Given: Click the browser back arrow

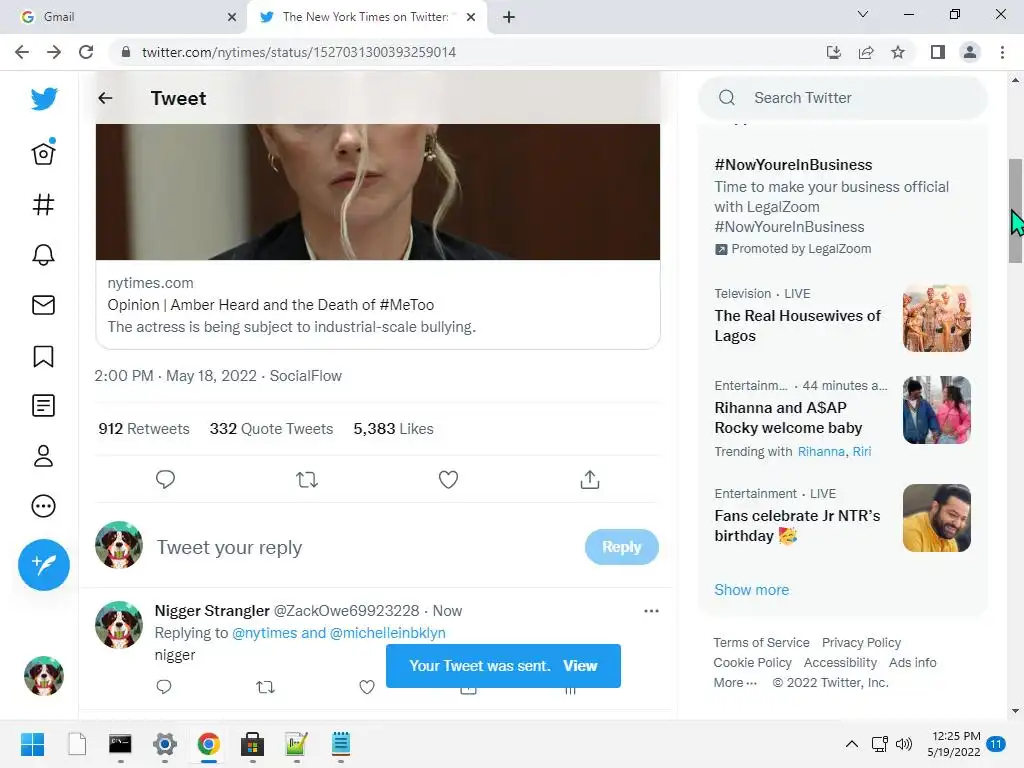Looking at the screenshot, I should point(22,52).
